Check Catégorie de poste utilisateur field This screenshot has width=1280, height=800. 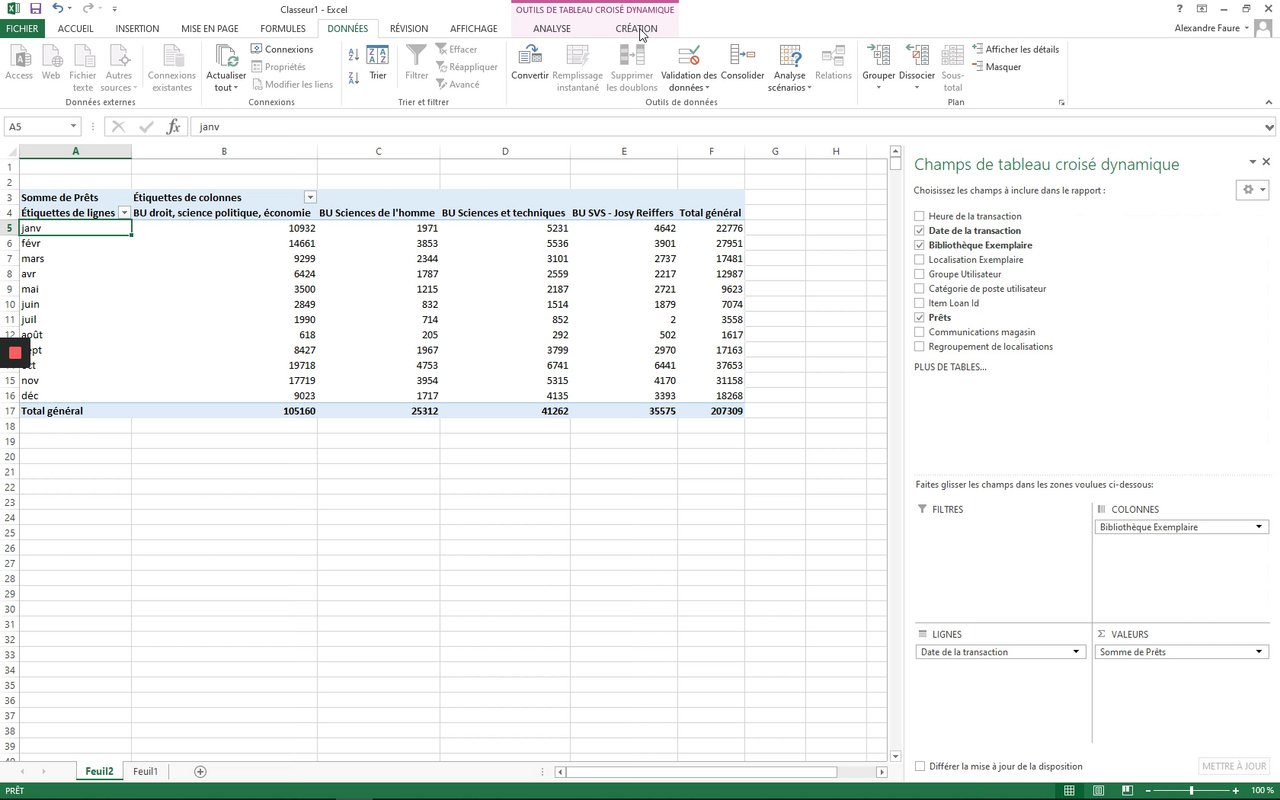point(919,289)
